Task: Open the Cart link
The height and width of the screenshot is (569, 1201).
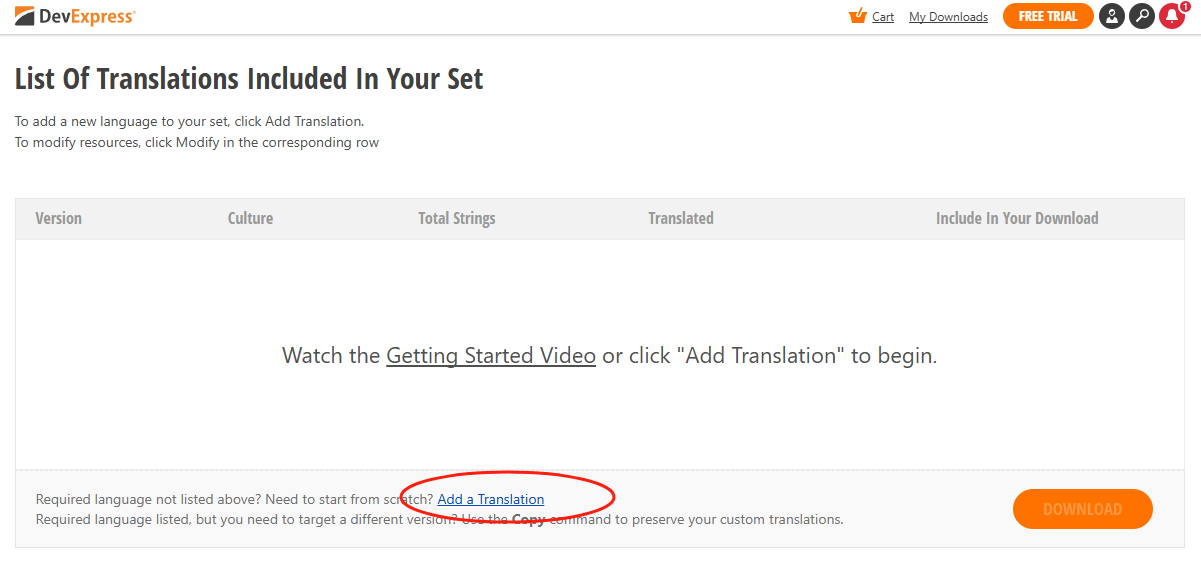Action: [x=883, y=17]
